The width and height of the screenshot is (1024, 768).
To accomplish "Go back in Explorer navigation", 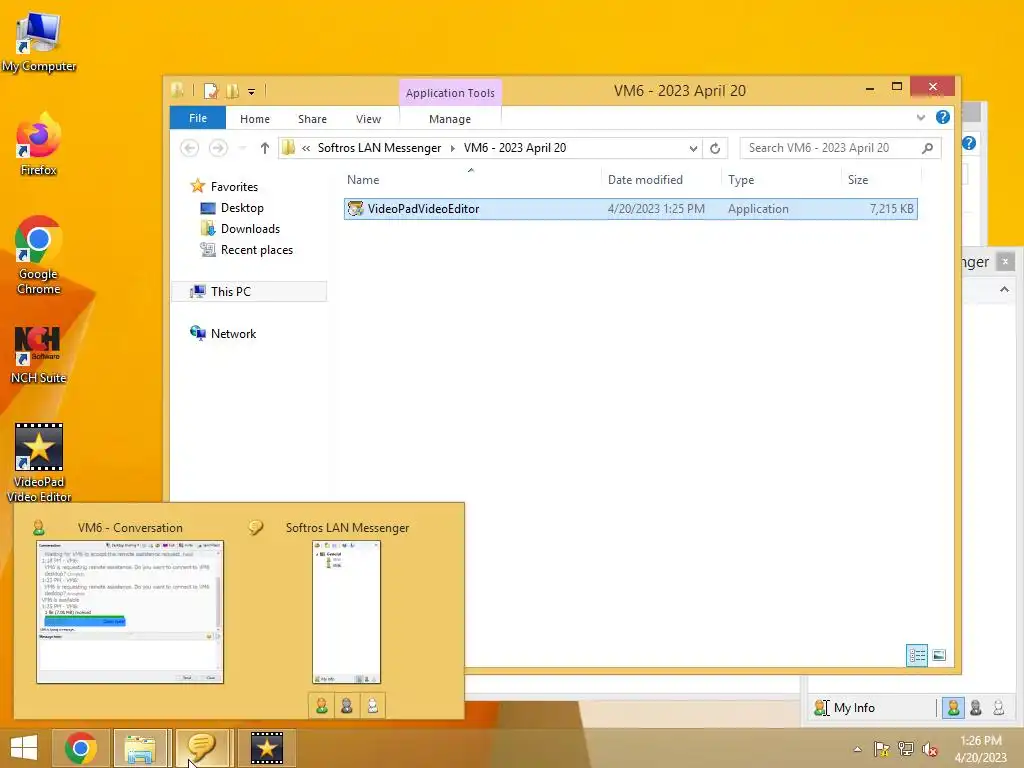I will pos(189,148).
